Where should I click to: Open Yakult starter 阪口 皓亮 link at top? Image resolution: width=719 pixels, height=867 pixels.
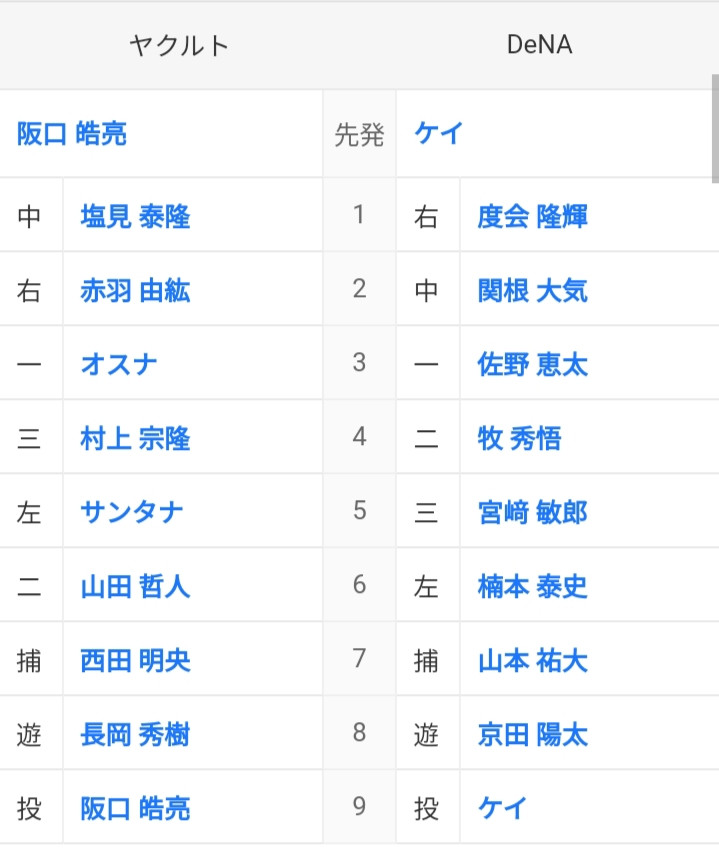(72, 134)
